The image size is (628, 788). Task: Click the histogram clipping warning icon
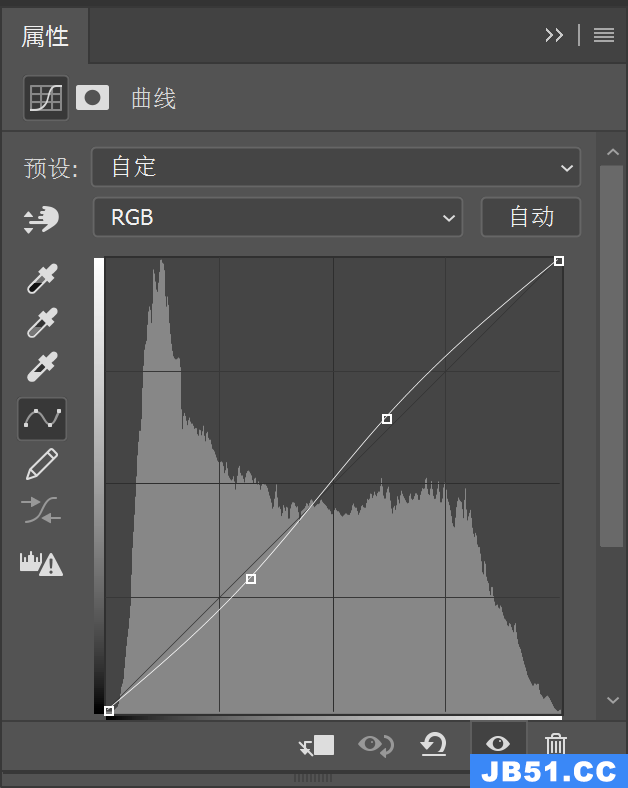pos(42,563)
